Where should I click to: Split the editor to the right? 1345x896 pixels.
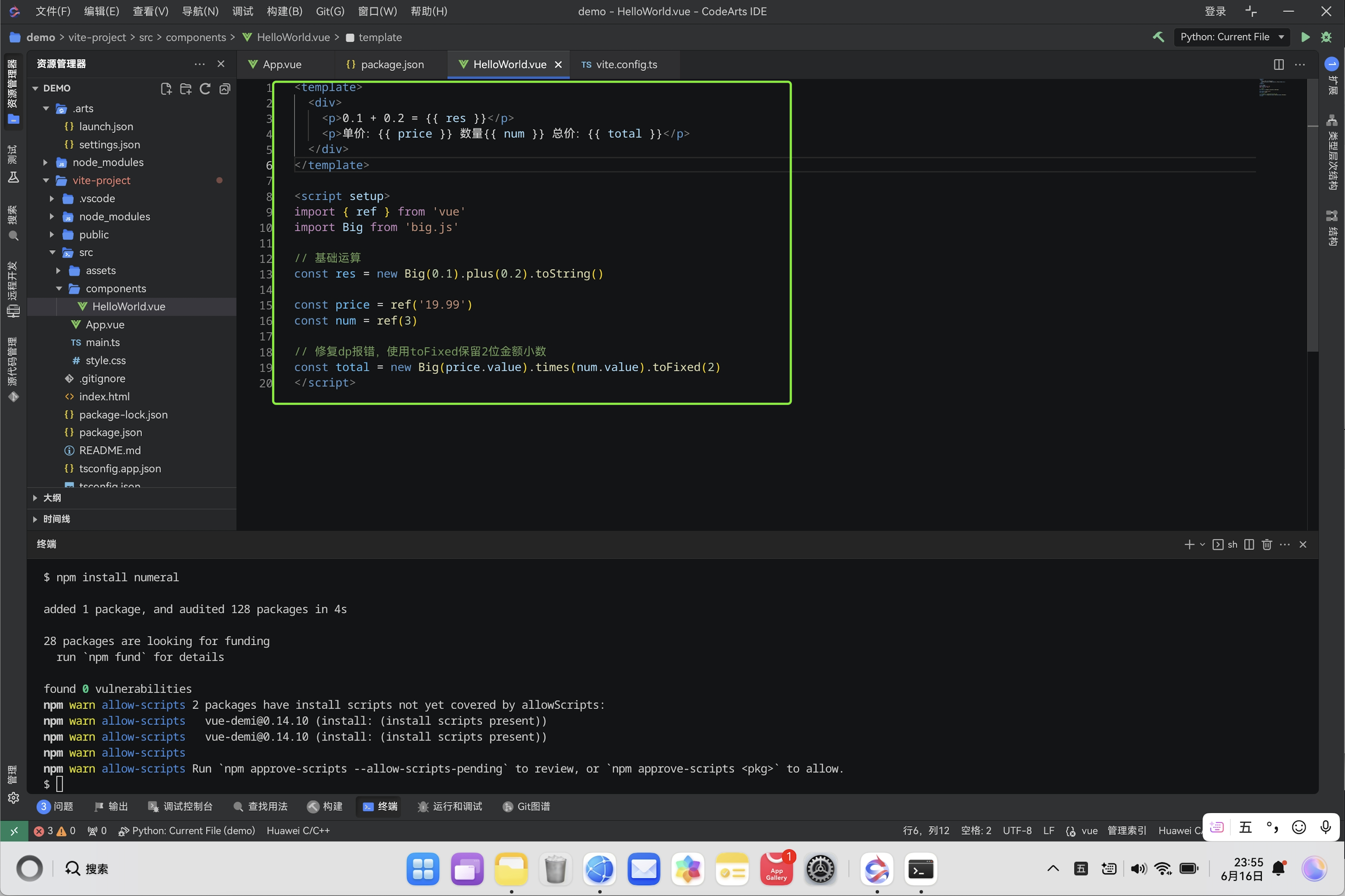pos(1279,65)
